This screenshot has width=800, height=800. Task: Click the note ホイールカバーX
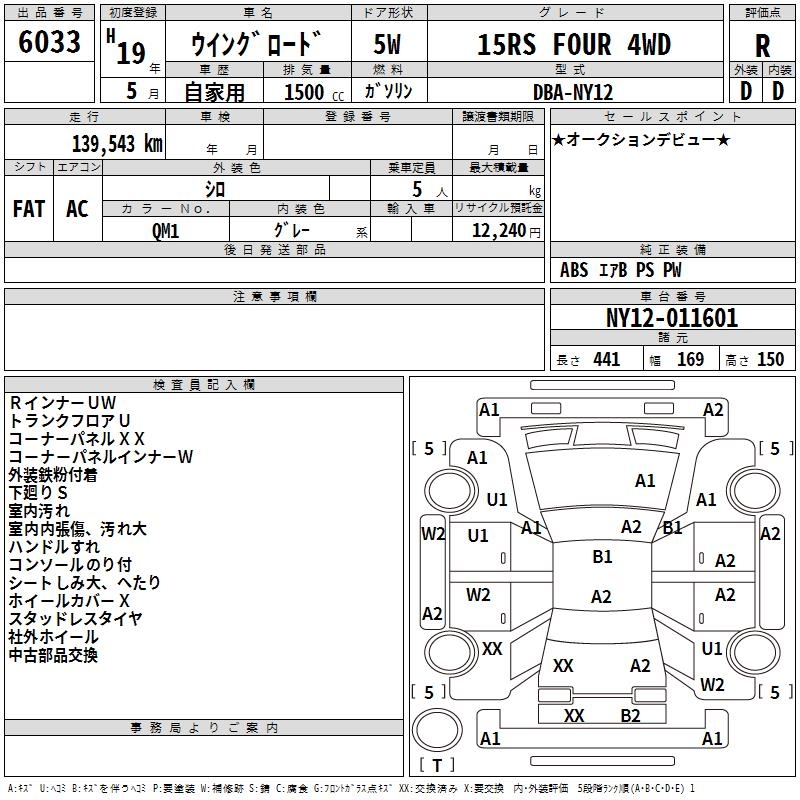click(69, 601)
